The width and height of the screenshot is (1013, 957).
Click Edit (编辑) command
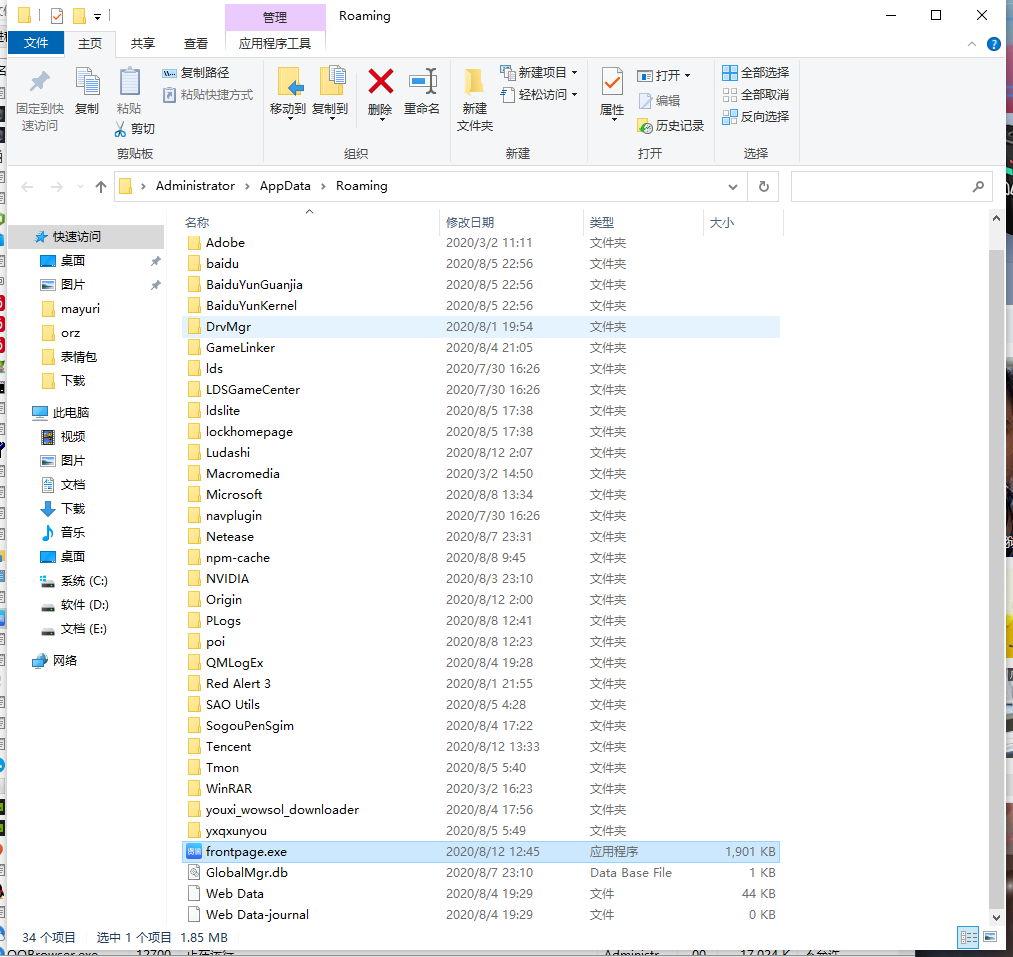659,101
